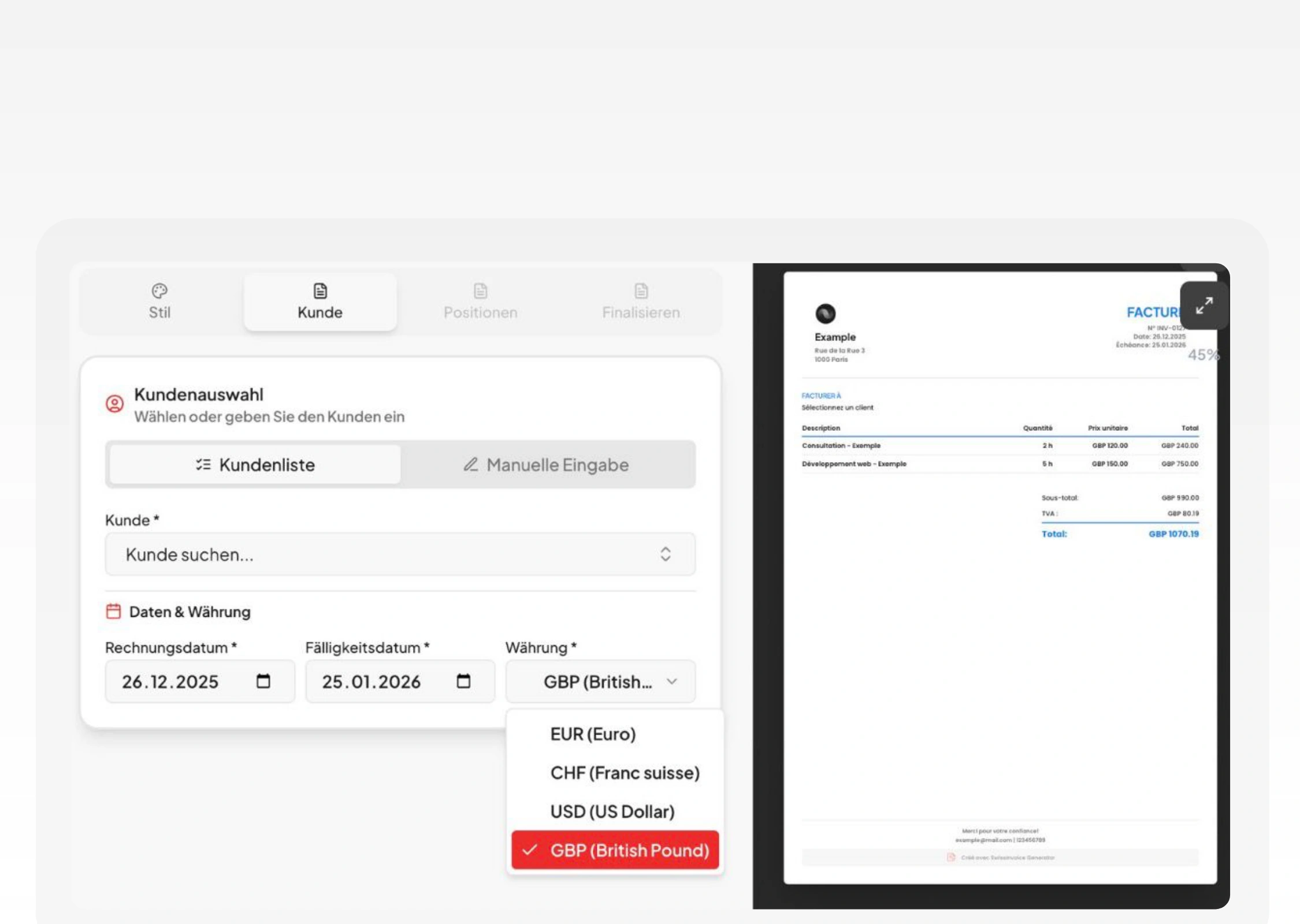Select CHF (Franc suisse) currency

[x=625, y=773]
